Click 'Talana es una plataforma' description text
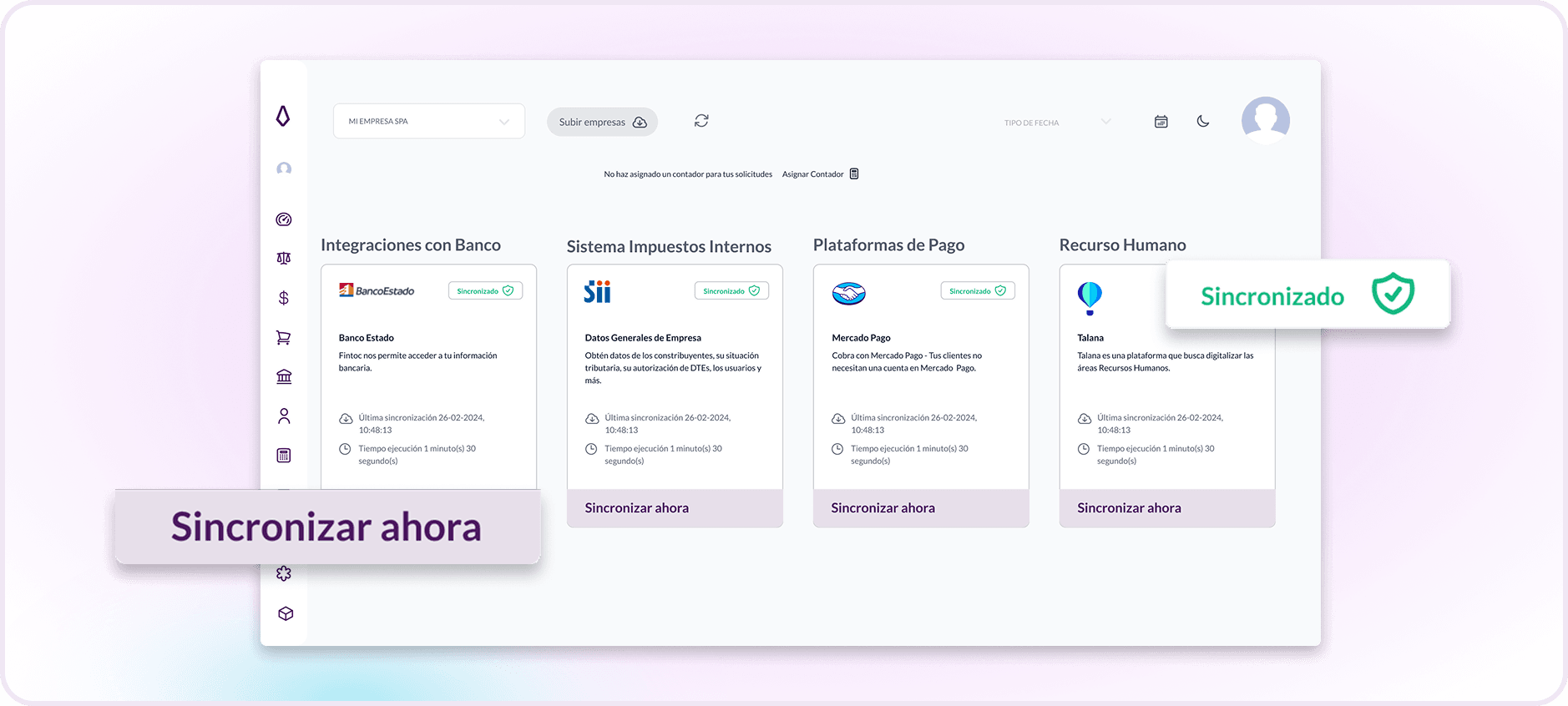The image size is (1568, 706). [1166, 361]
